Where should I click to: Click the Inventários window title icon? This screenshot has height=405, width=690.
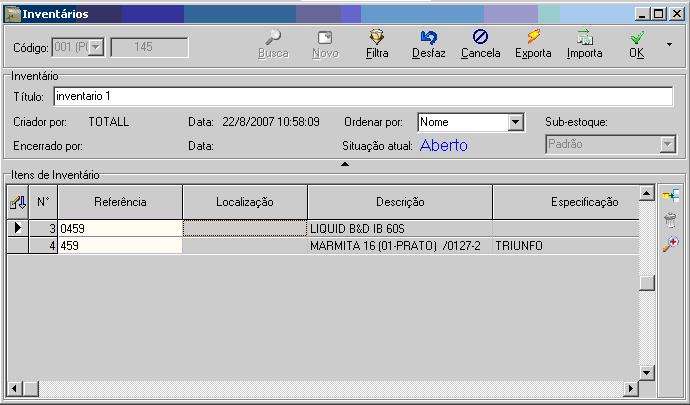tap(12, 14)
